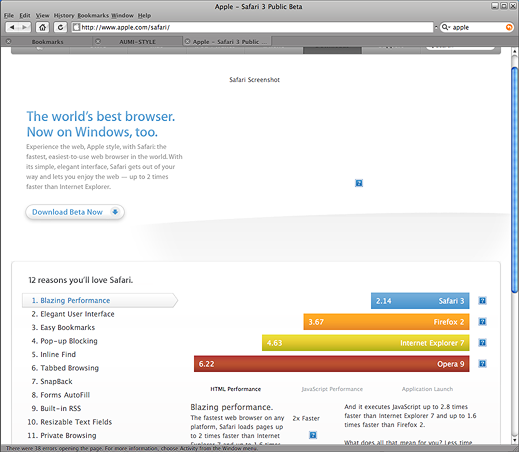Open the Edit menu
Viewport: 519px width, 452px height.
tap(25, 15)
